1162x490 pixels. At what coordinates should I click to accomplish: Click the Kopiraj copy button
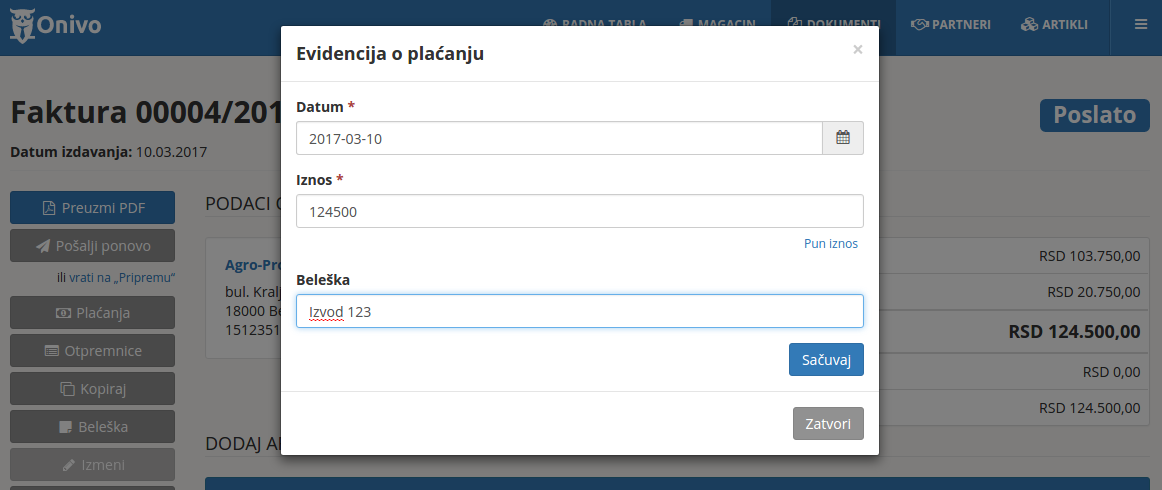tap(92, 389)
